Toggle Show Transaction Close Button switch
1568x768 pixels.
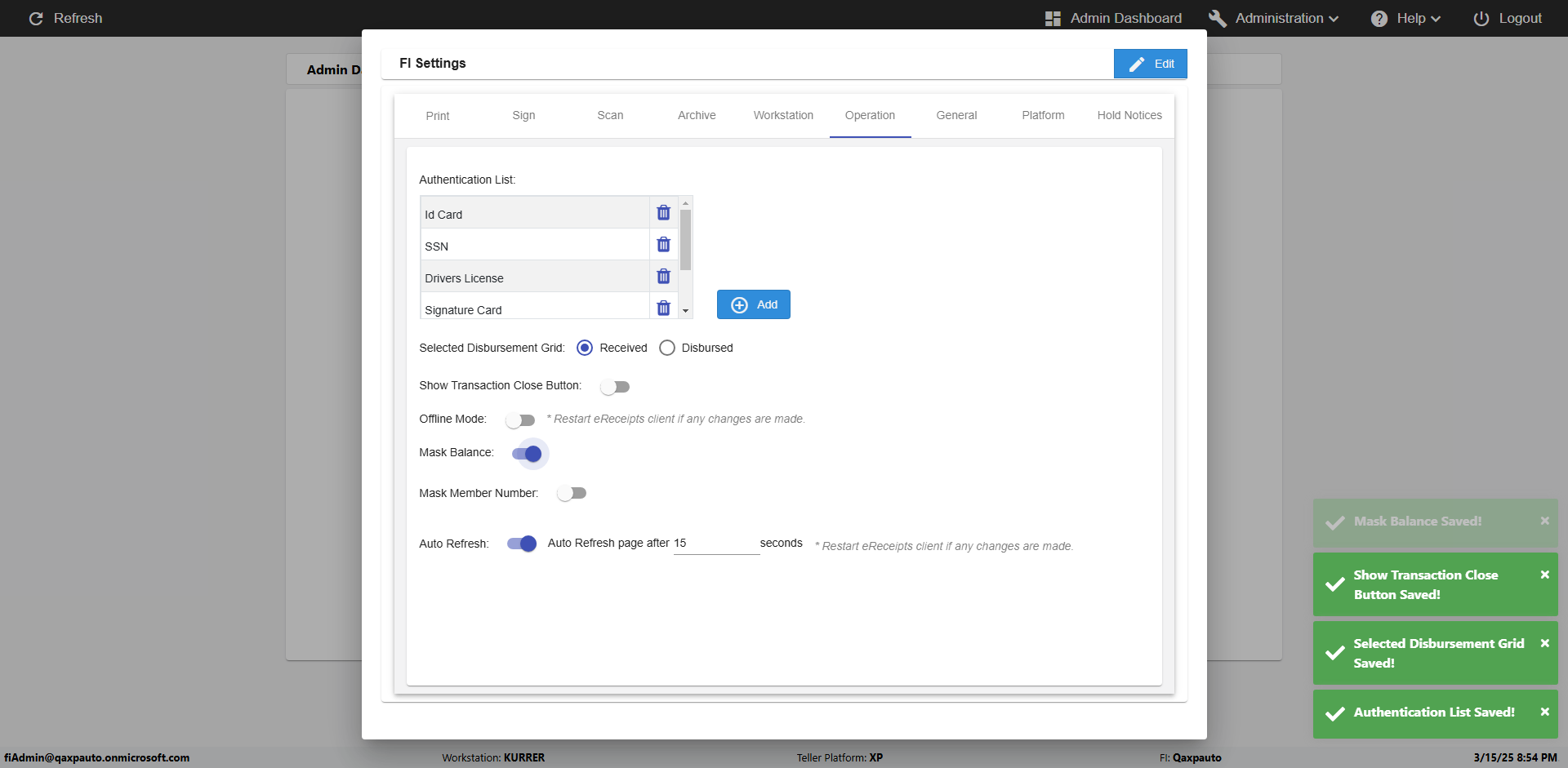click(x=615, y=387)
